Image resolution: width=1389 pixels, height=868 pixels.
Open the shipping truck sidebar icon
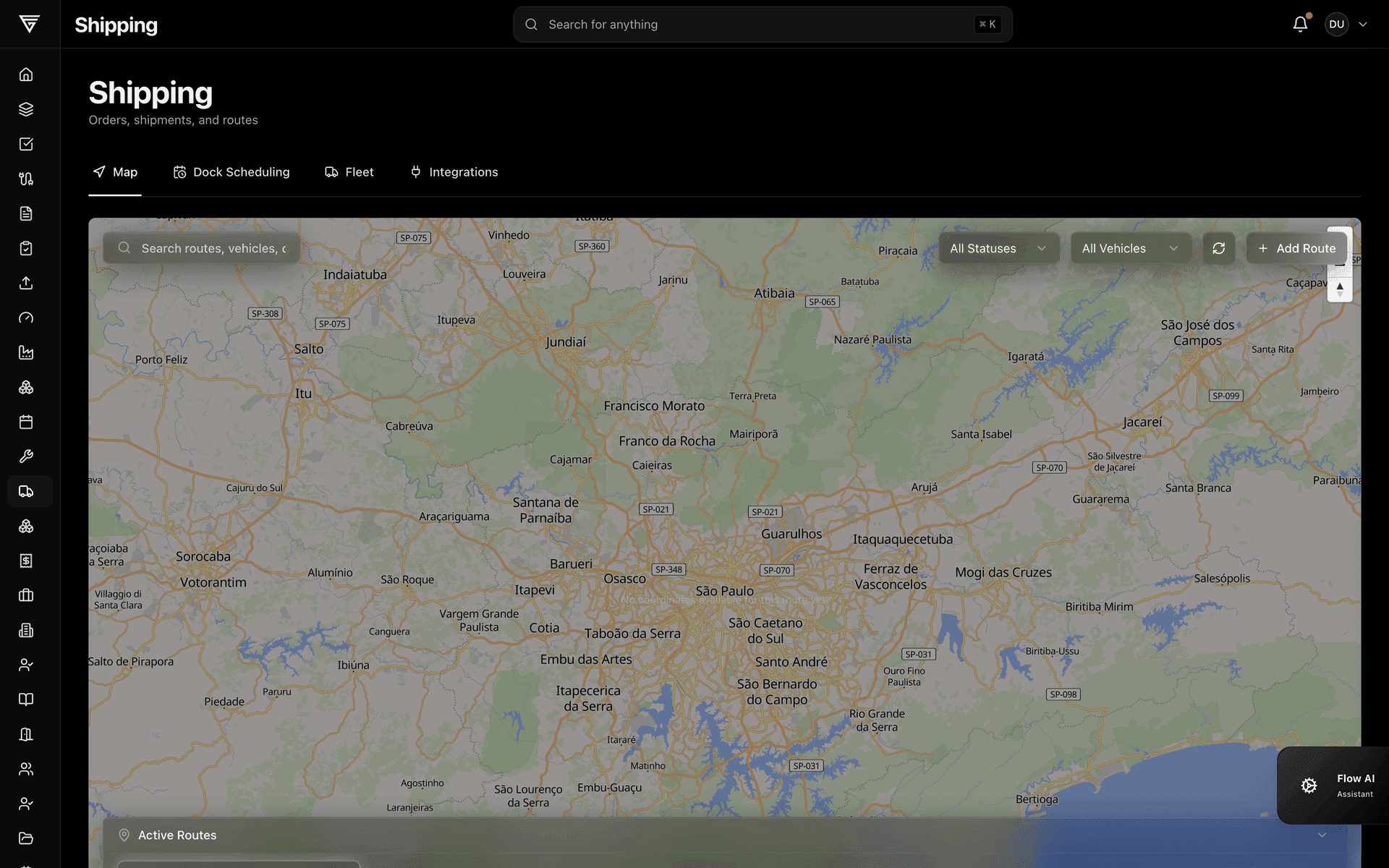pyautogui.click(x=26, y=491)
